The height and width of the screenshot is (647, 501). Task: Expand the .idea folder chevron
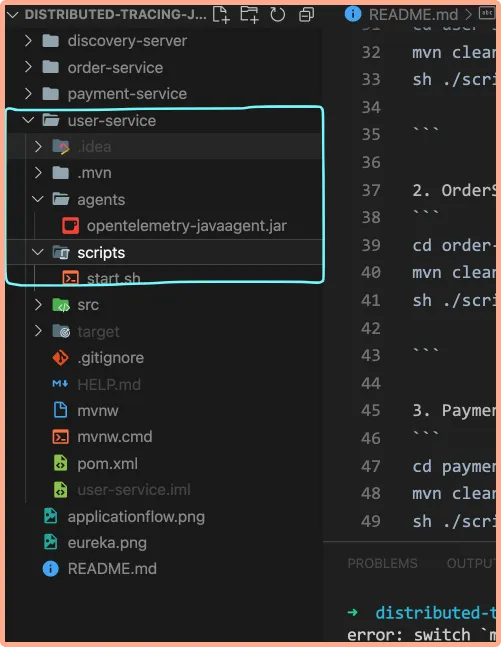tap(38, 146)
